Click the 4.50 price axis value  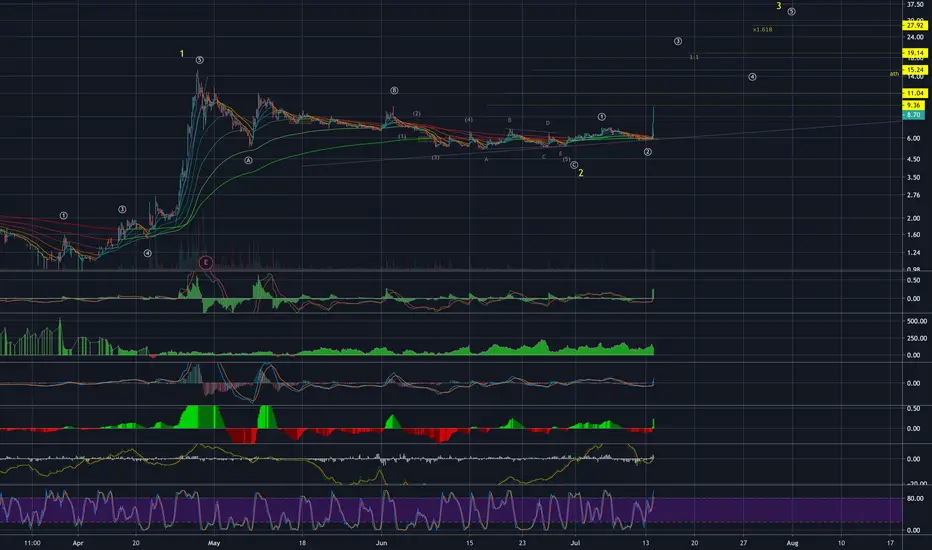point(914,159)
